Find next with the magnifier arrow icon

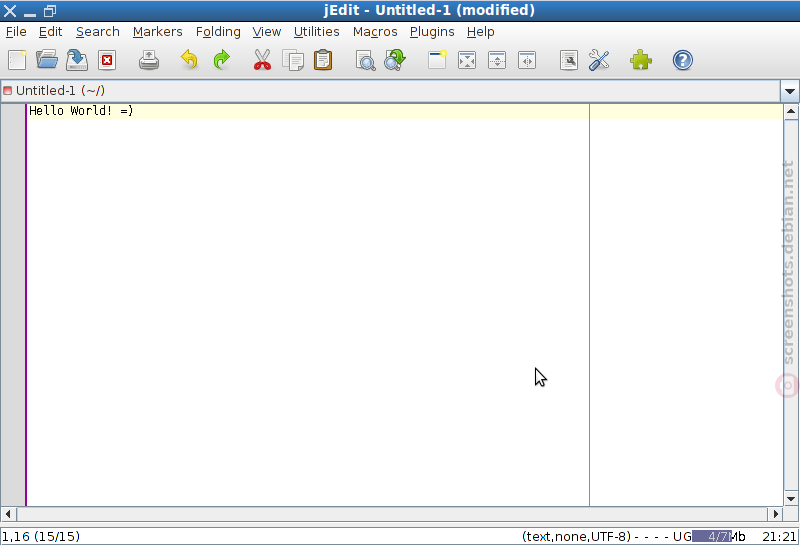(x=395, y=60)
